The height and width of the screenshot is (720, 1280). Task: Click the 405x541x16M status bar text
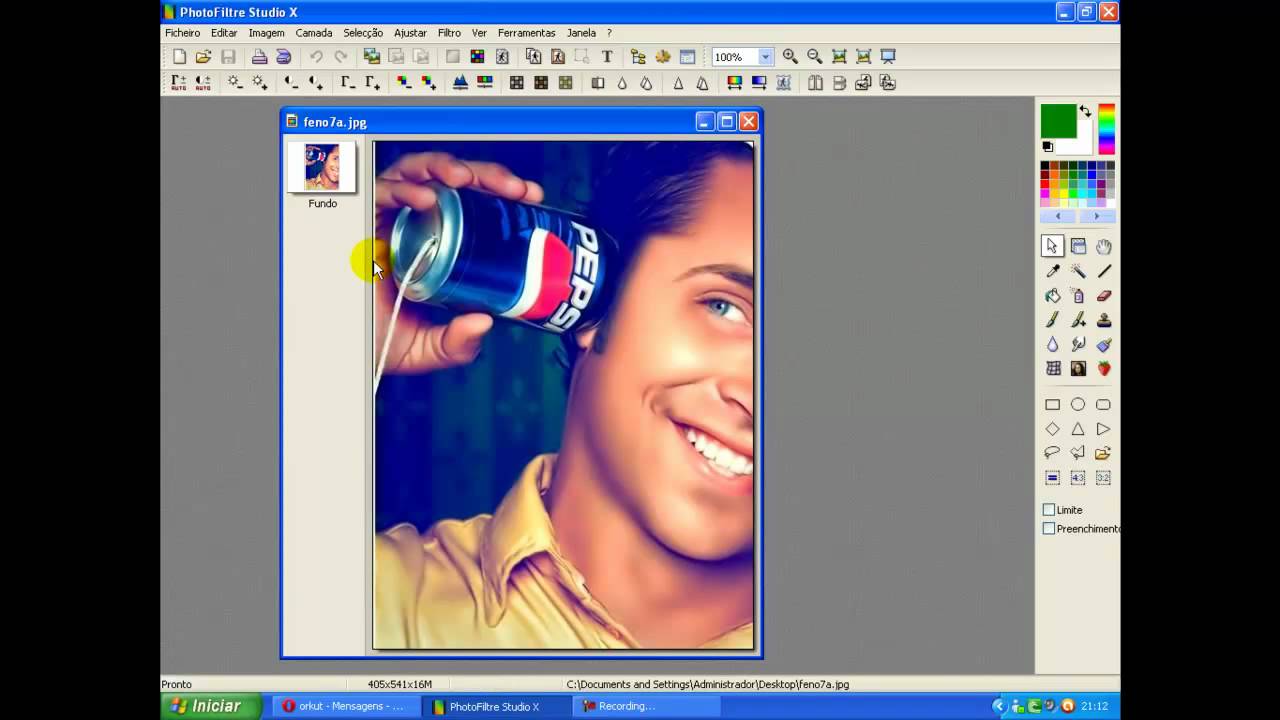tap(400, 684)
